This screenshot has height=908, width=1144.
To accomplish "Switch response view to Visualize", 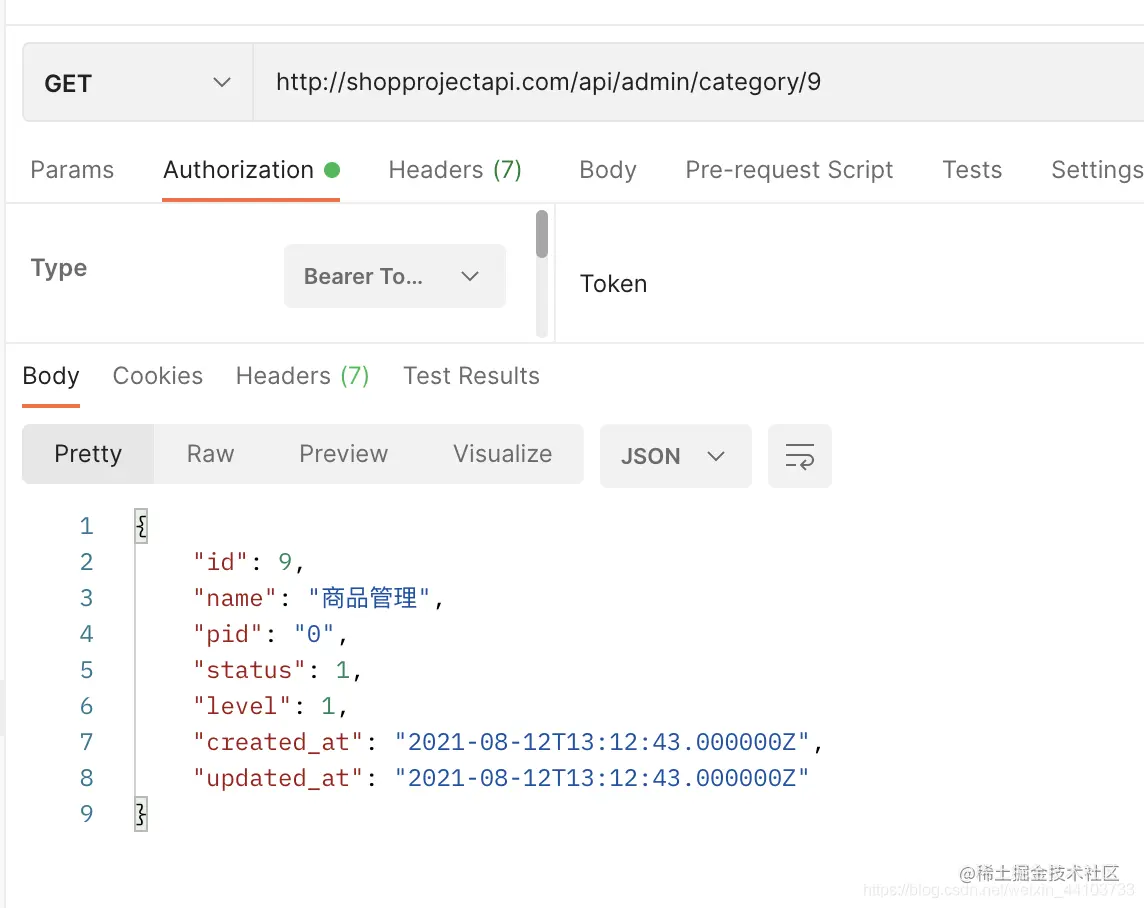I will 503,454.
